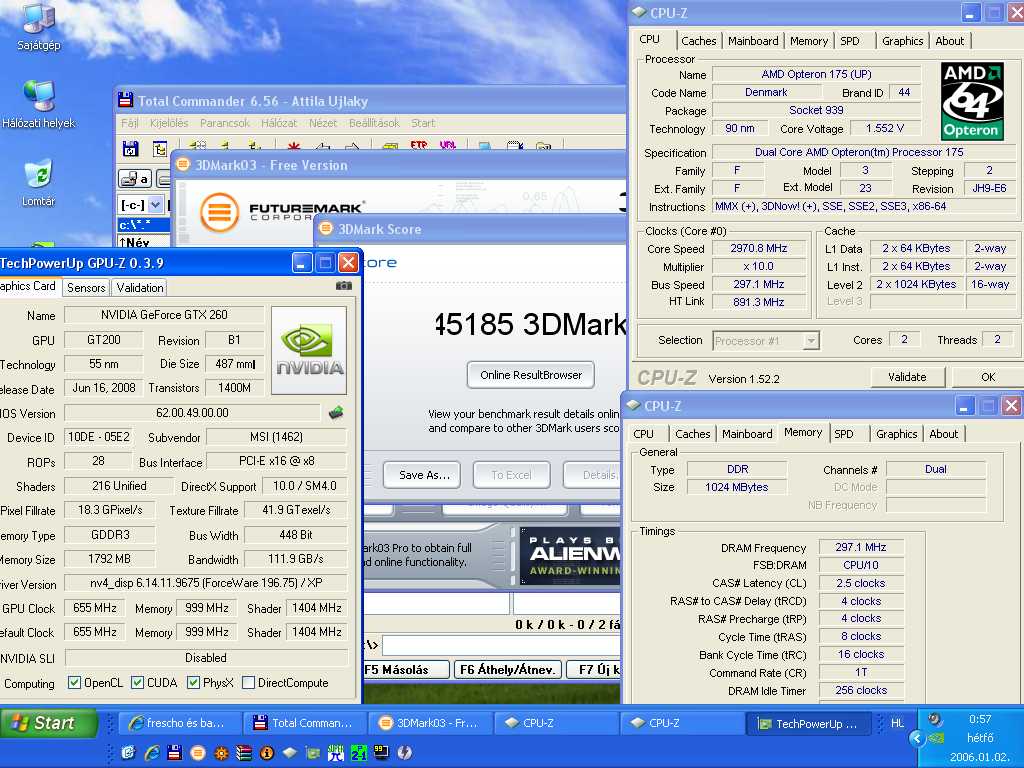Click the URL icon in Total Commander toolbar
The width and height of the screenshot is (1024, 768).
(447, 145)
